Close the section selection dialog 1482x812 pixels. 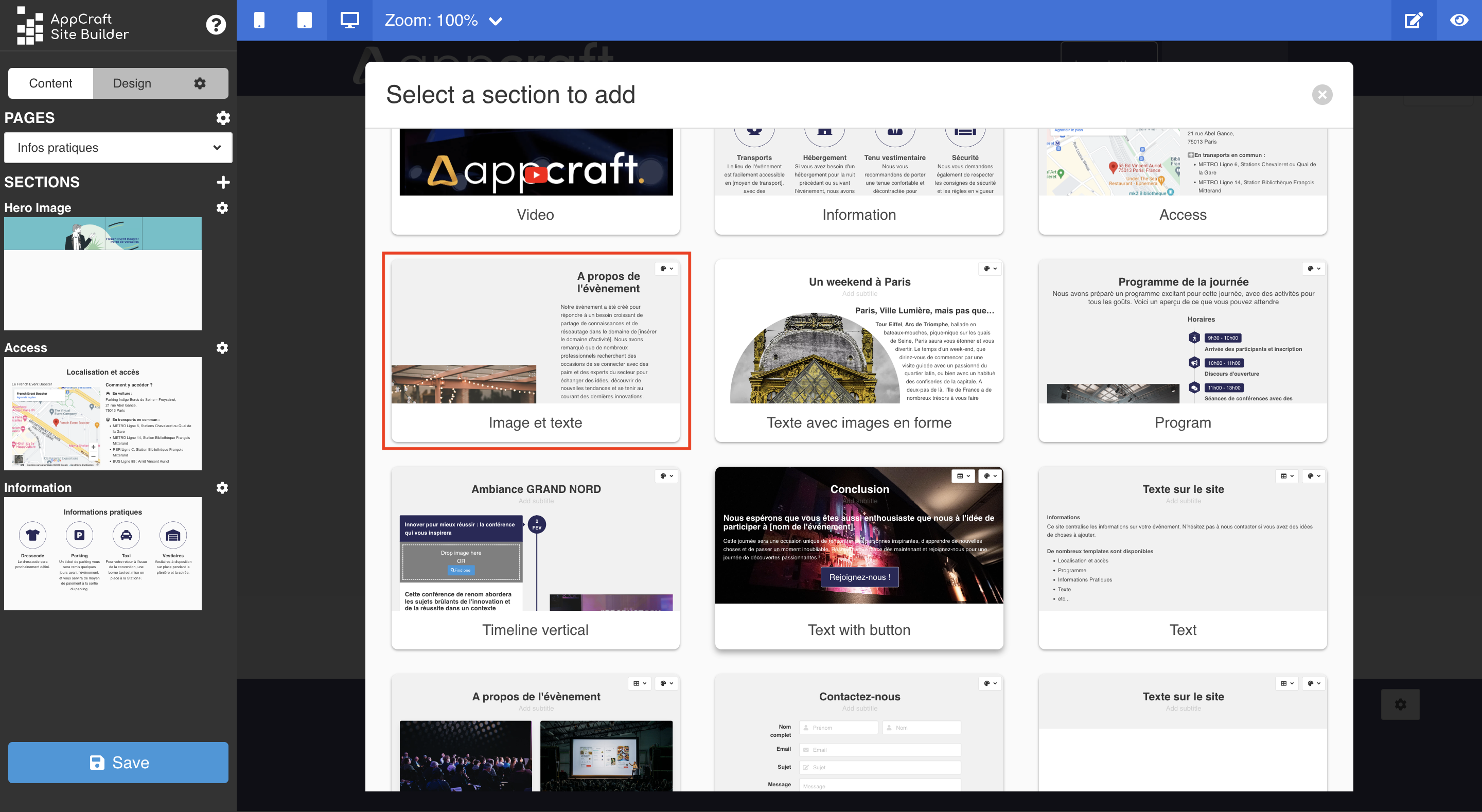(1322, 94)
